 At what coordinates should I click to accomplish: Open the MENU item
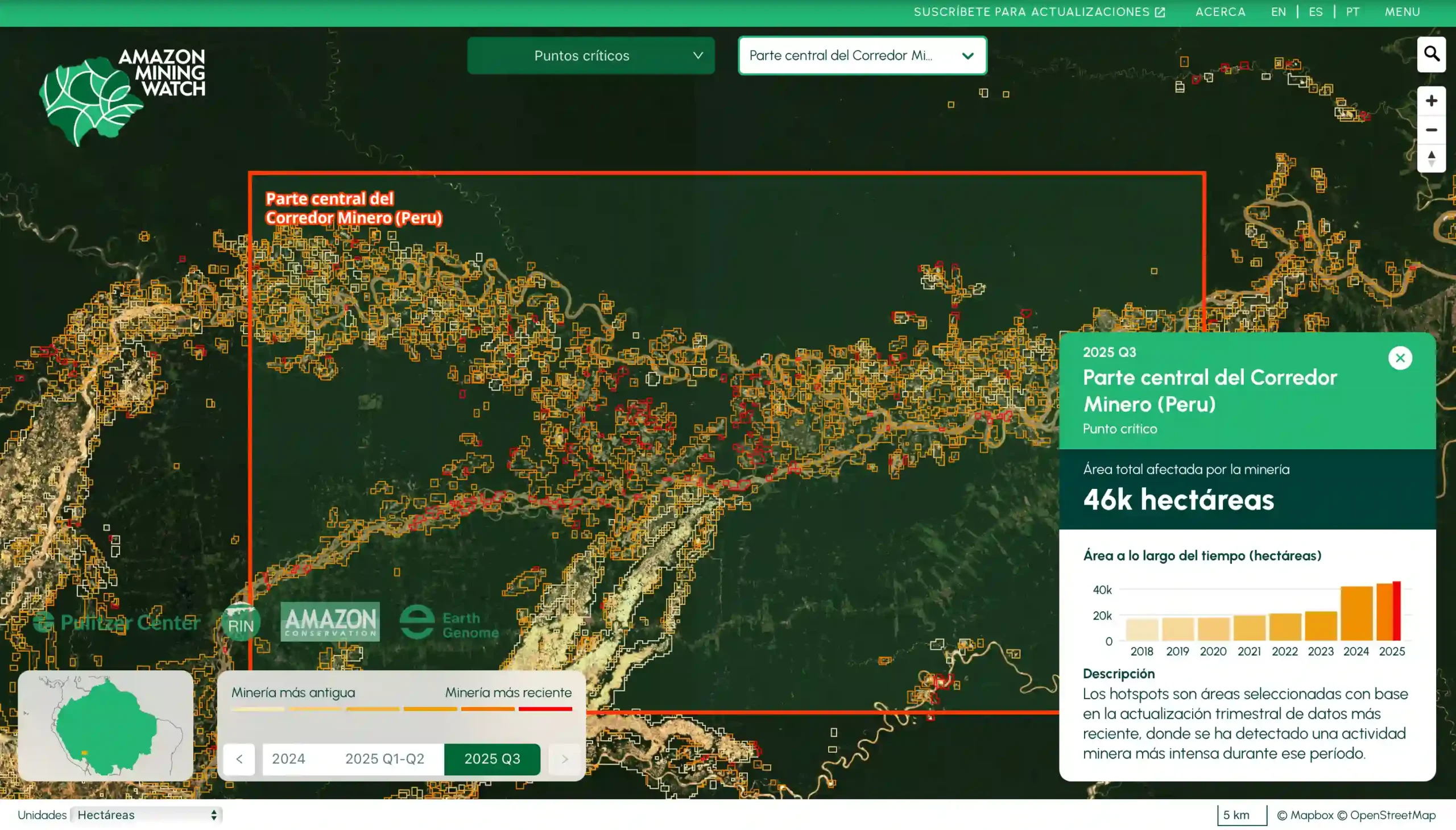(x=1402, y=12)
